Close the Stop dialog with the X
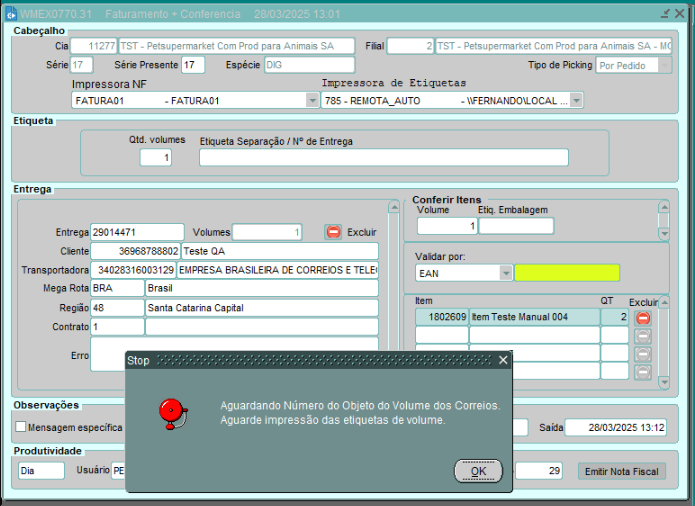The width and height of the screenshot is (695, 506). [503, 360]
